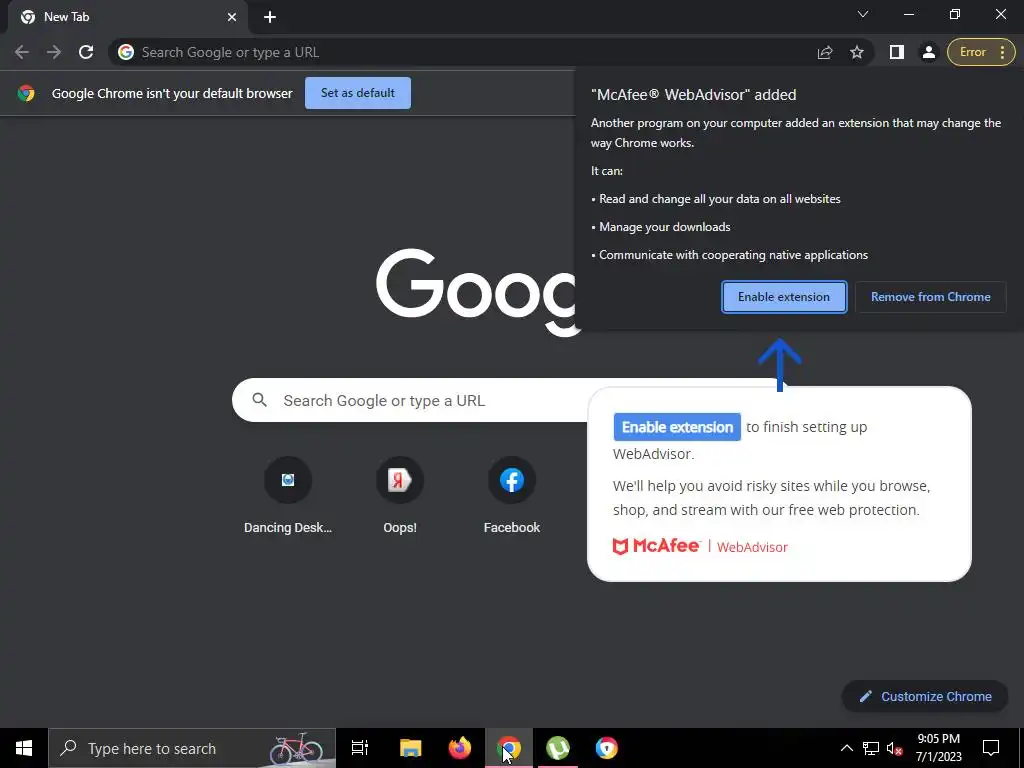Viewport: 1024px width, 768px height.
Task: Set Chrome as default browser
Action: 358,93
